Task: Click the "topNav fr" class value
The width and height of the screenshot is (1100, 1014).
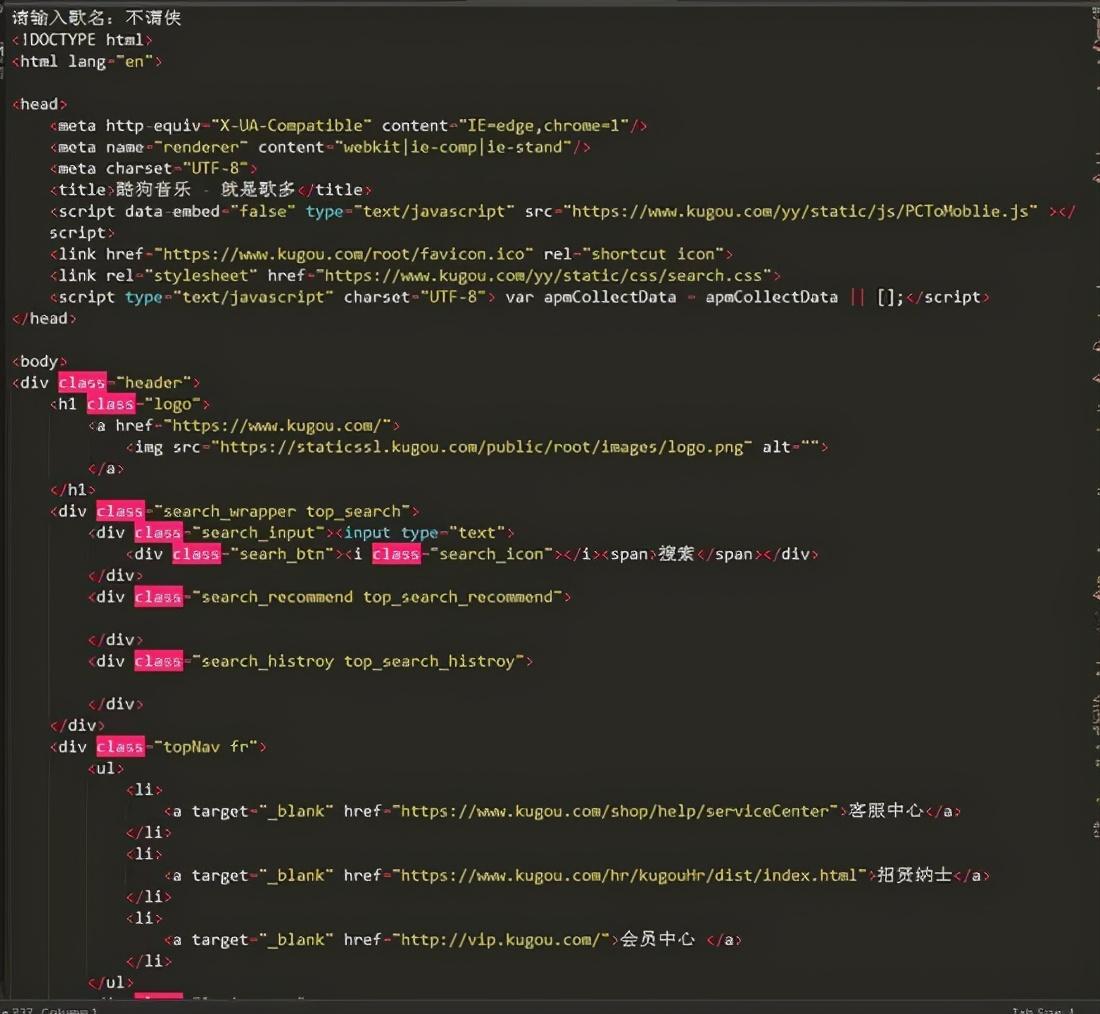Action: [x=206, y=747]
